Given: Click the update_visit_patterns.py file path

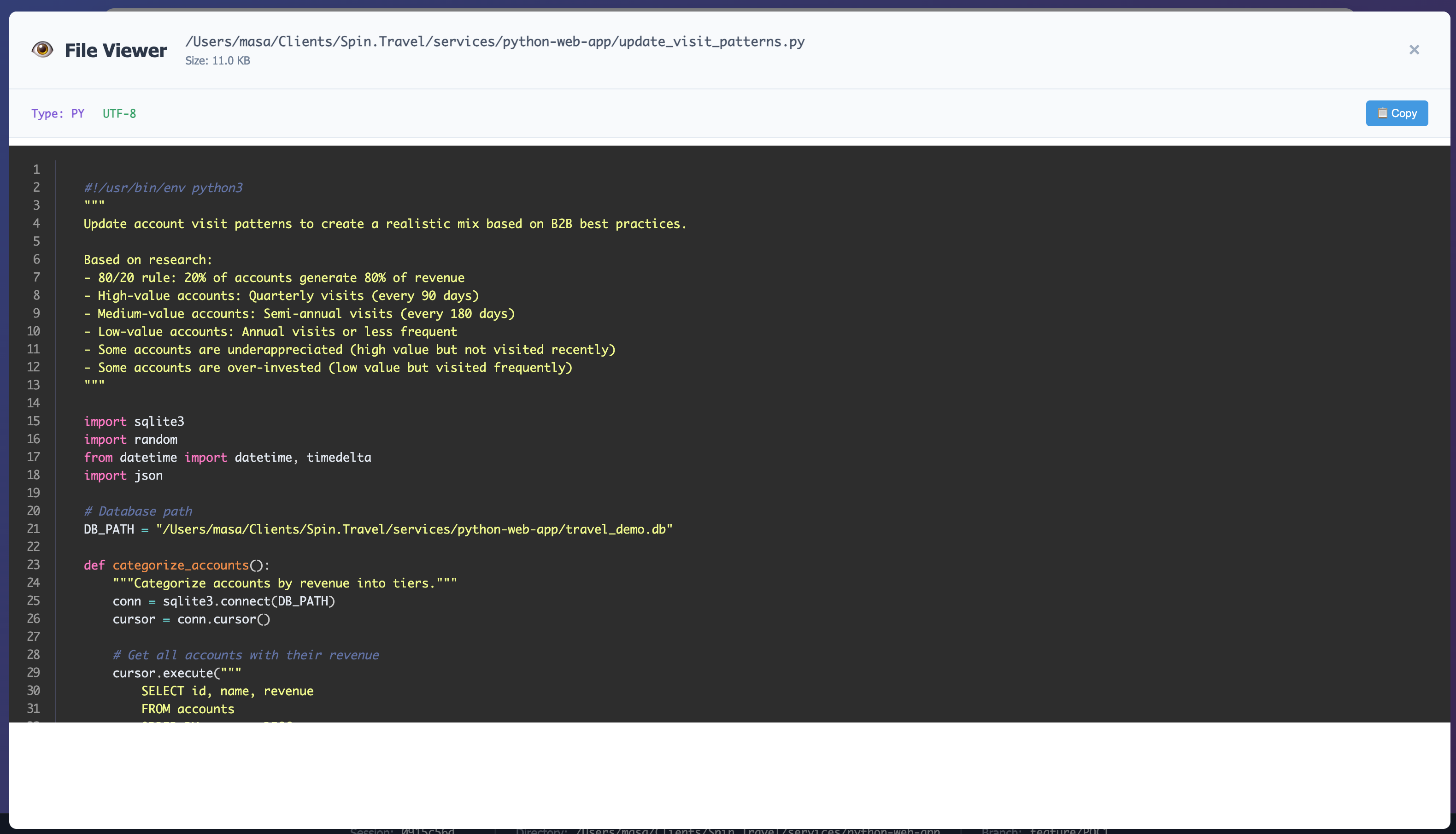Looking at the screenshot, I should 494,42.
